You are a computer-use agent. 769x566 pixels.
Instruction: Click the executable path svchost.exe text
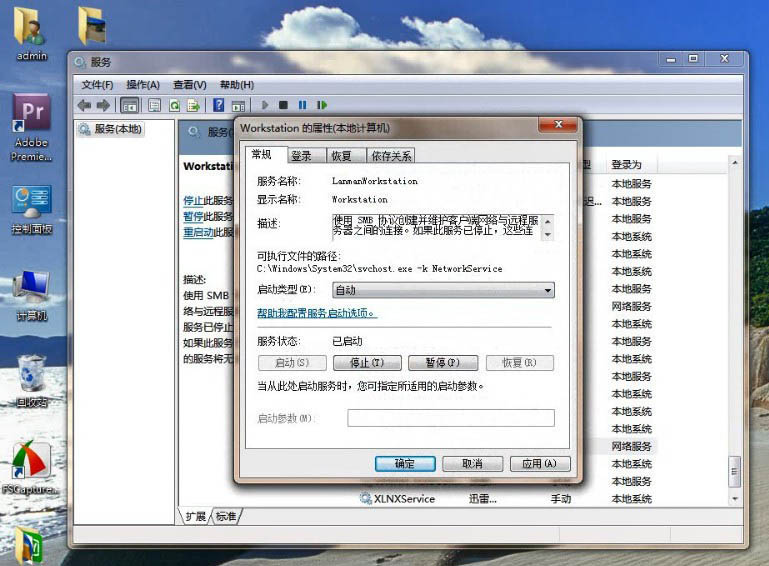tap(380, 269)
